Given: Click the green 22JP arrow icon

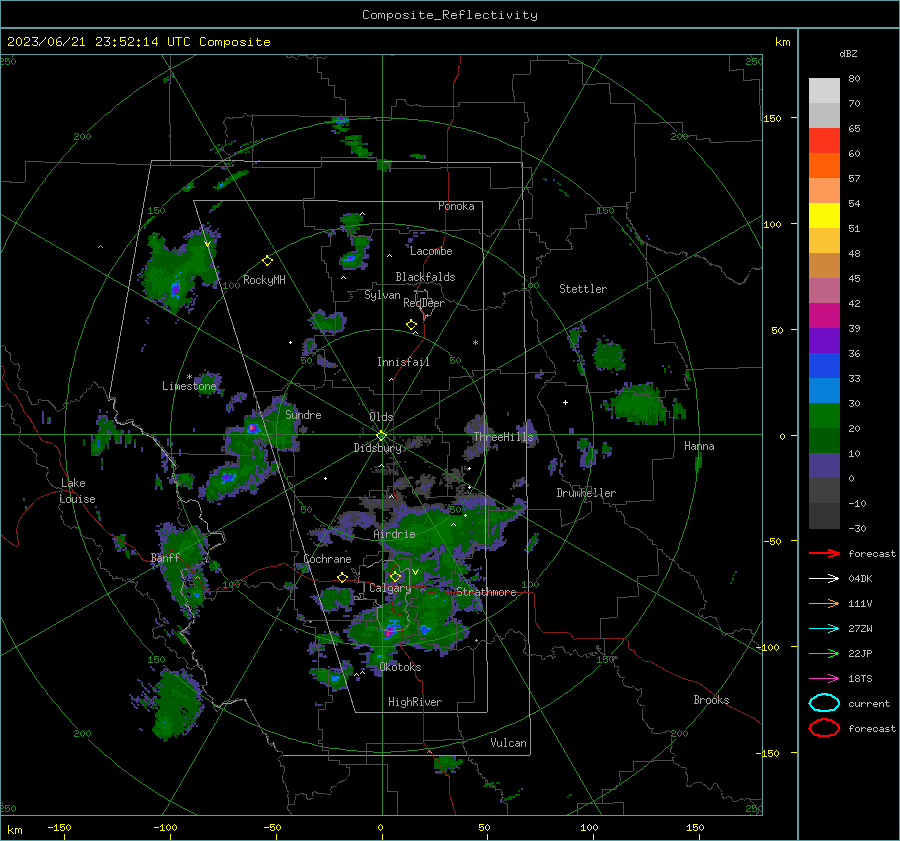Looking at the screenshot, I should click(824, 653).
